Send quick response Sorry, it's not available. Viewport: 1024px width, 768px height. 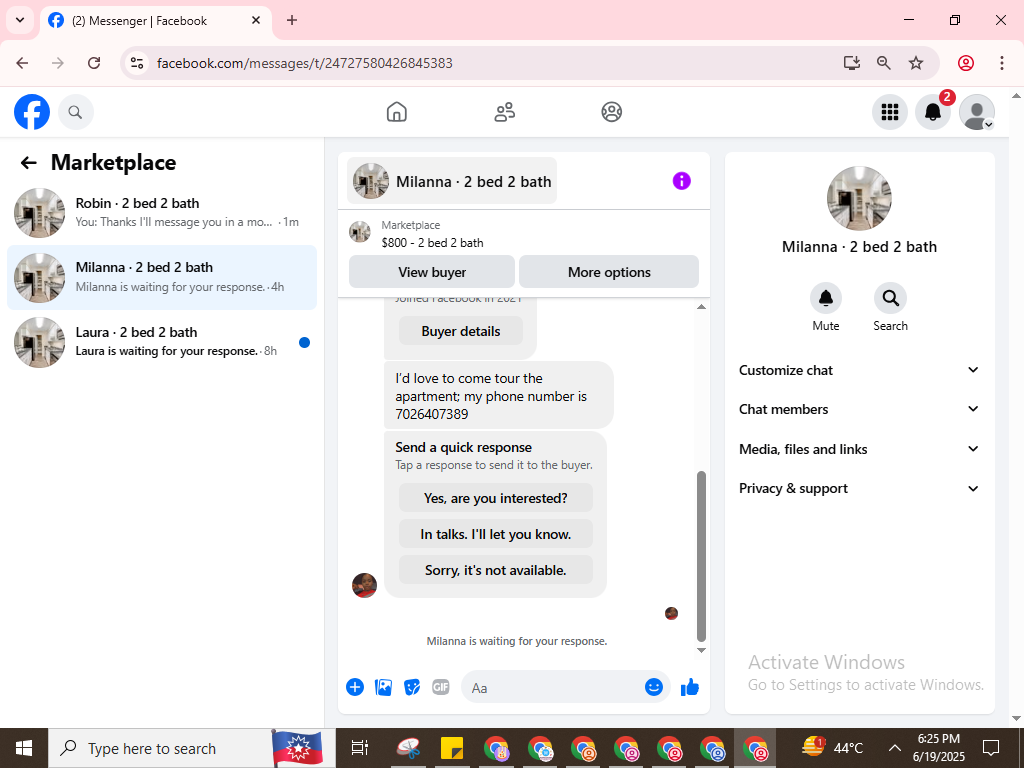coord(496,570)
